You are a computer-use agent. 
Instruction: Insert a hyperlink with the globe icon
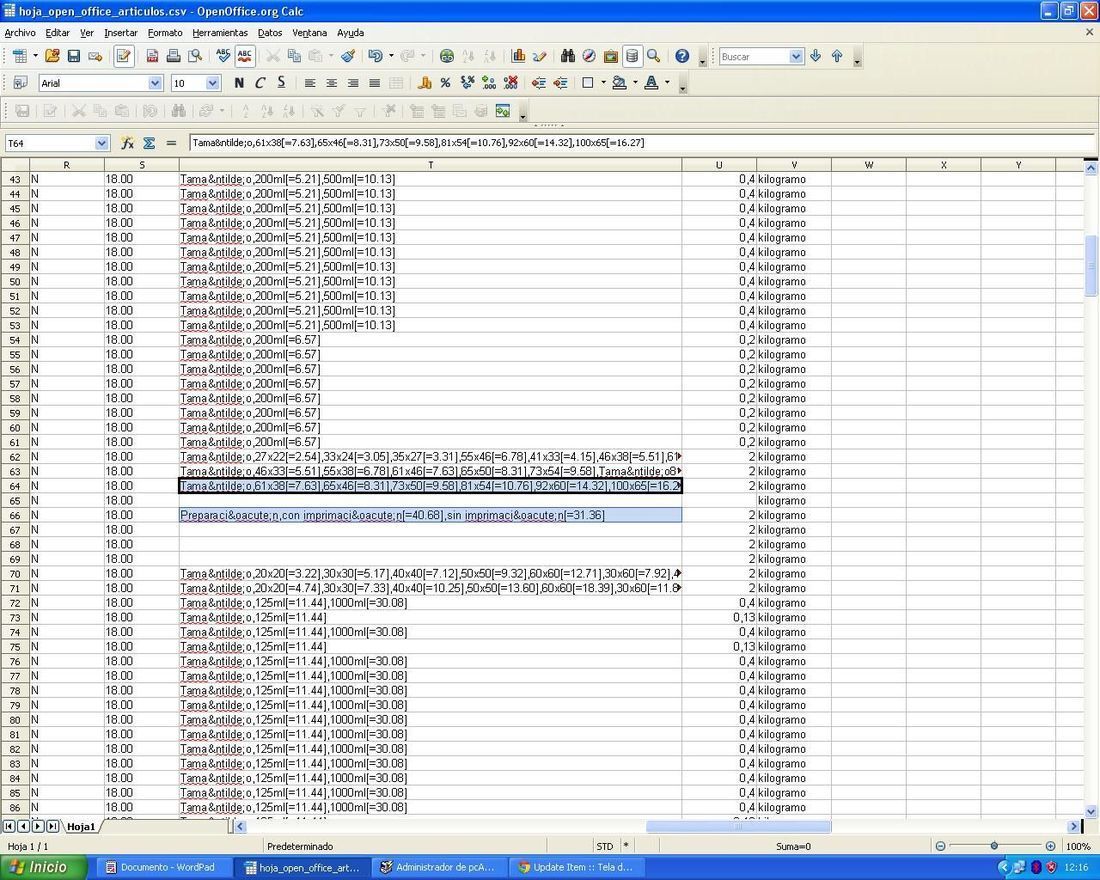tap(447, 56)
